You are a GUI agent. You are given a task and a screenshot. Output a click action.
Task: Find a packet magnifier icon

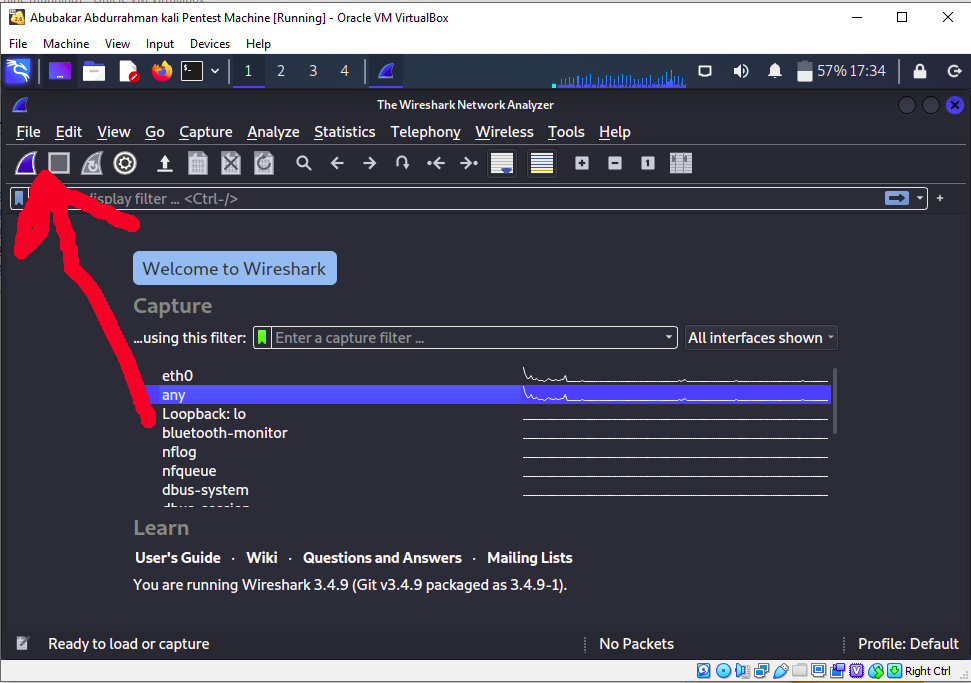pyautogui.click(x=303, y=163)
